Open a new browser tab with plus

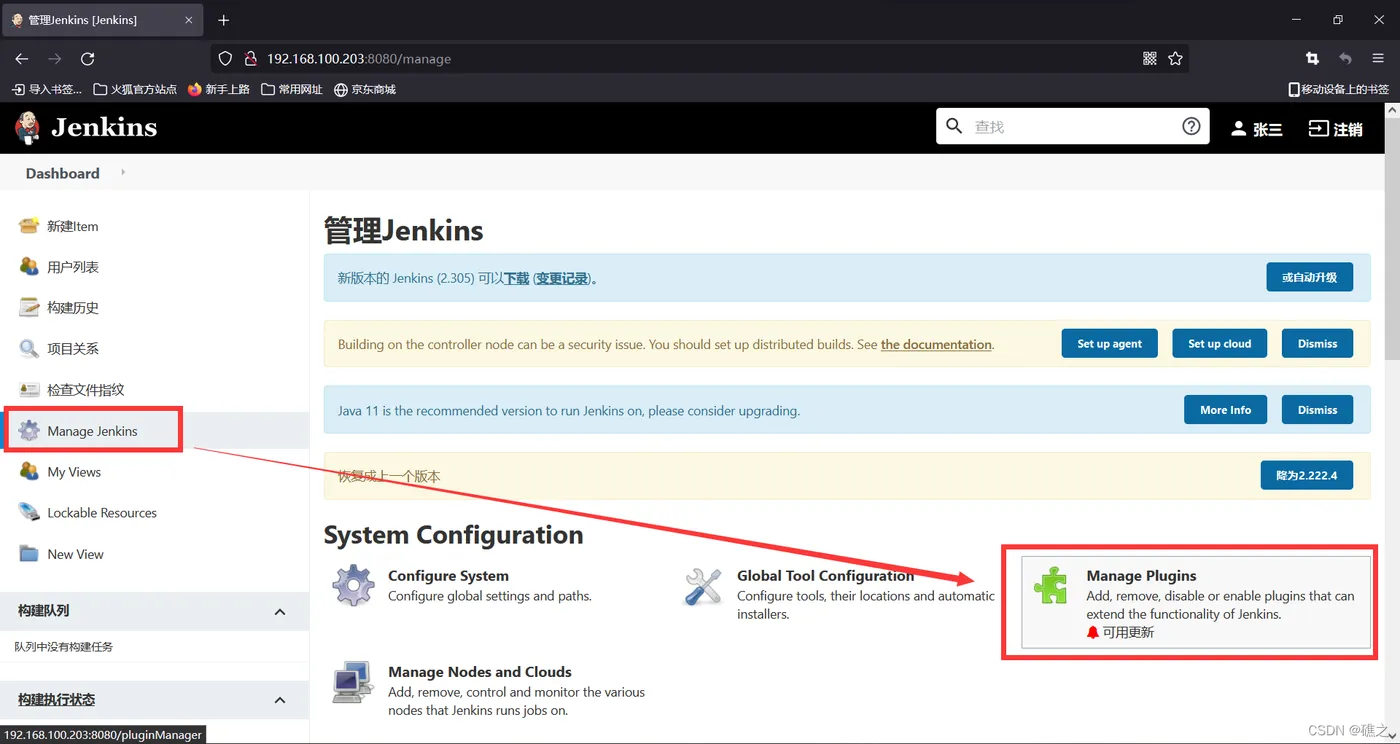(x=223, y=20)
